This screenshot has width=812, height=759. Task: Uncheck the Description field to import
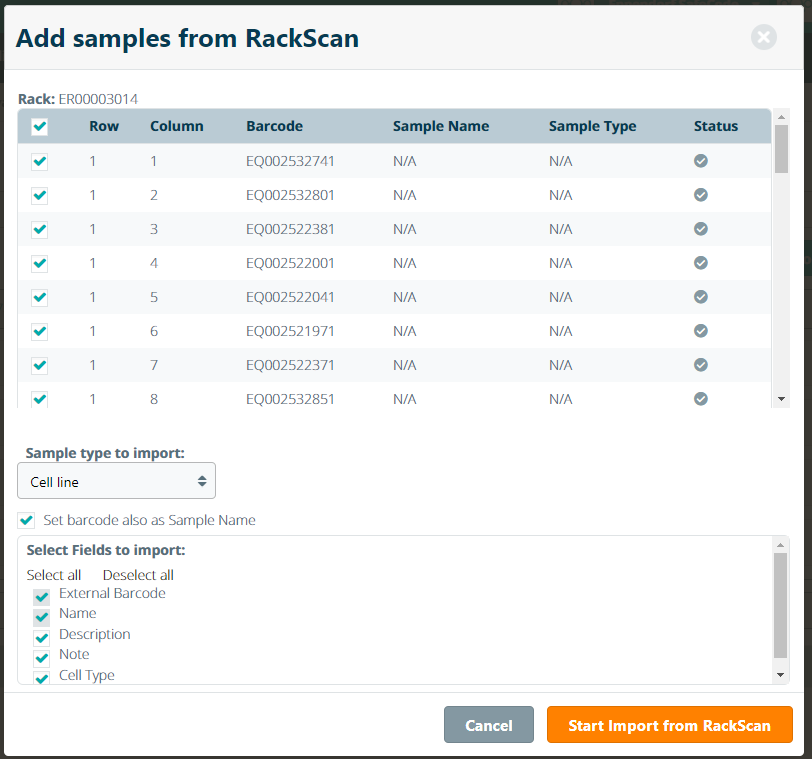[42, 638]
